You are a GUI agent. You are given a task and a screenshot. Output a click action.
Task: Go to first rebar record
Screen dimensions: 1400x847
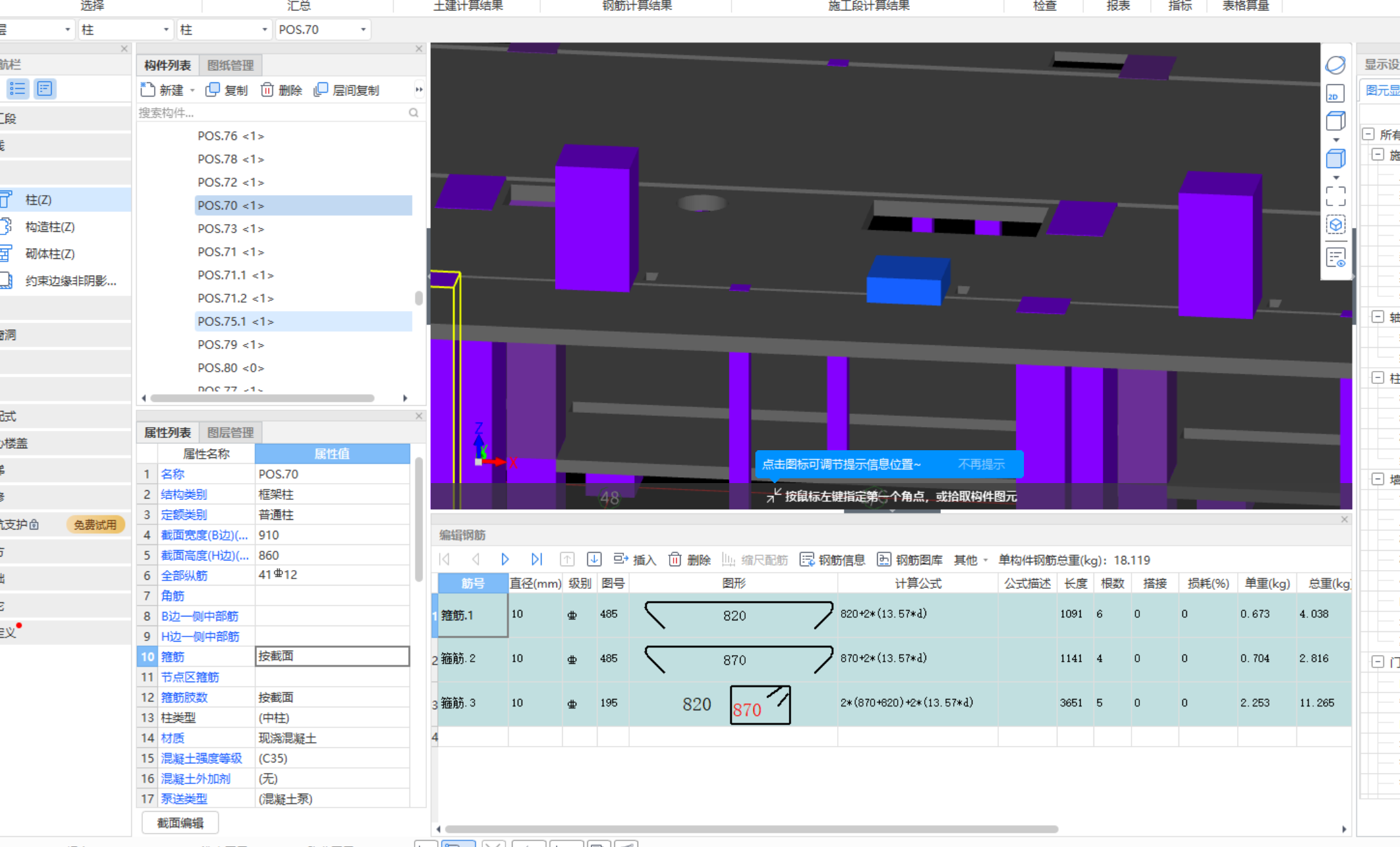(444, 559)
